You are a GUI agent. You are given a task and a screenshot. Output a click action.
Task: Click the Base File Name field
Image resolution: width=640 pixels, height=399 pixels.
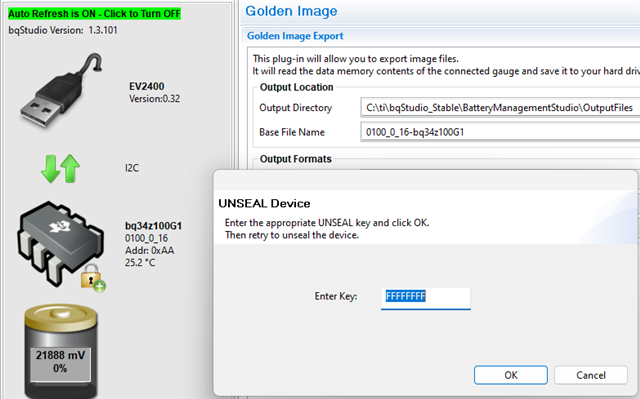point(500,132)
